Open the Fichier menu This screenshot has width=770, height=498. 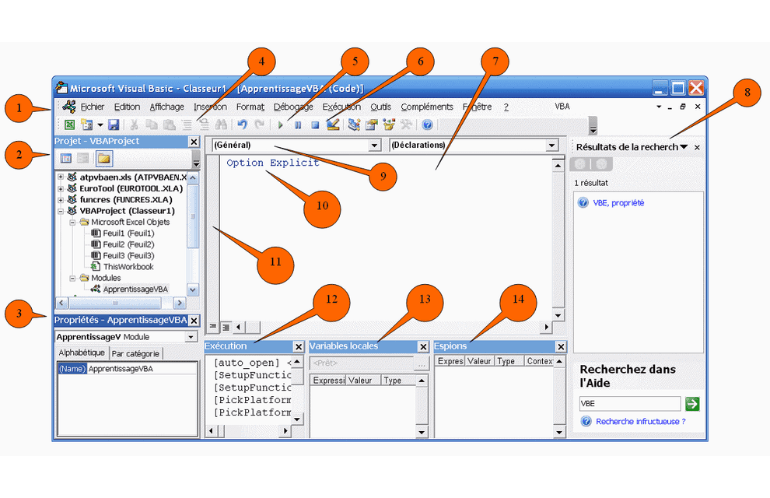click(92, 107)
